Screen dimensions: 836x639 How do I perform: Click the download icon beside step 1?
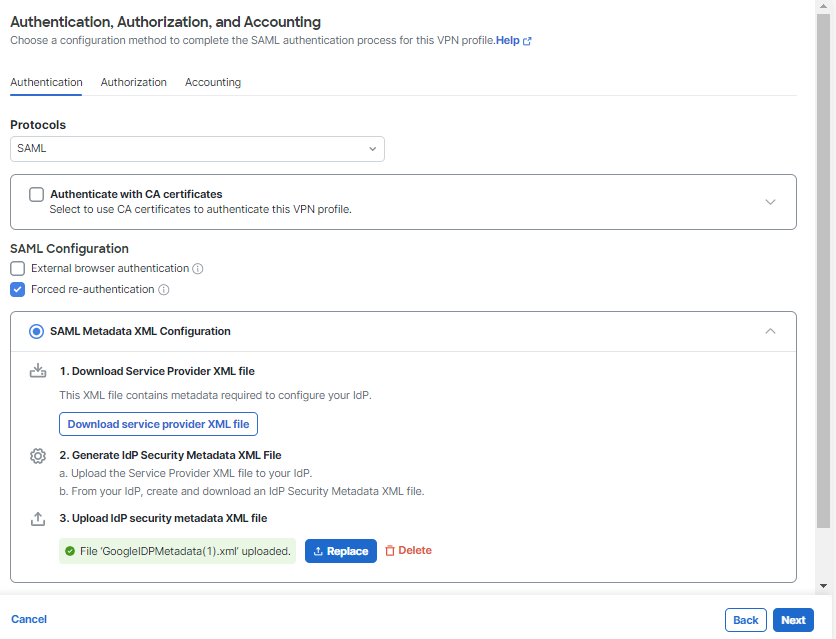tap(38, 371)
